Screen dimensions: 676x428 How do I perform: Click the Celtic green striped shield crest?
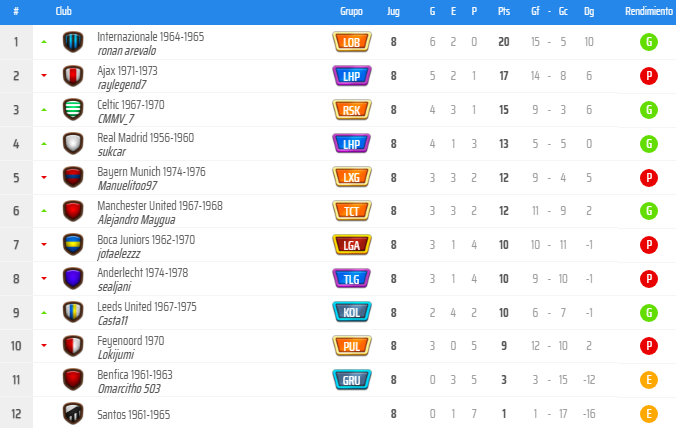(x=73, y=109)
